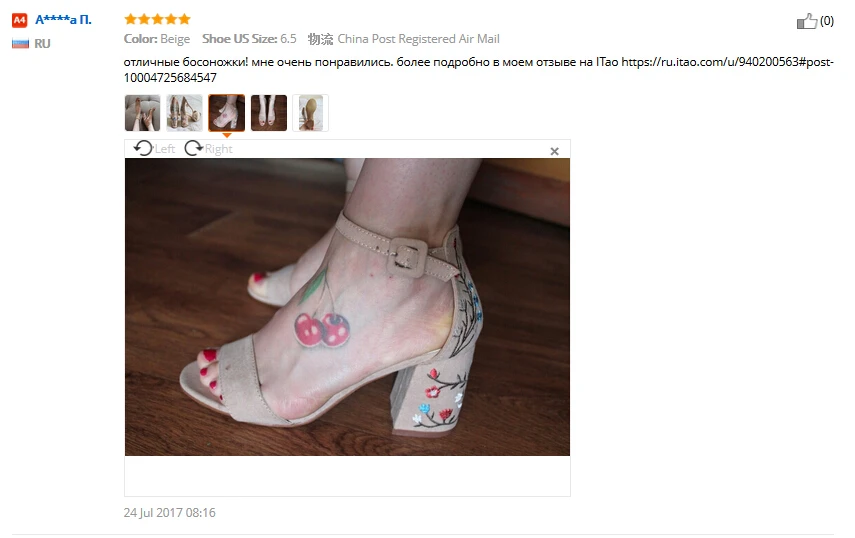Click the RU country label
The width and height of the screenshot is (855, 538).
(42, 44)
